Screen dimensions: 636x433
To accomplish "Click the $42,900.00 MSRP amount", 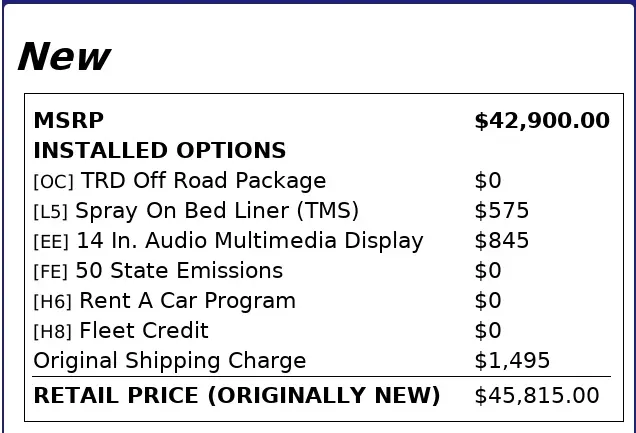I will coord(542,121).
